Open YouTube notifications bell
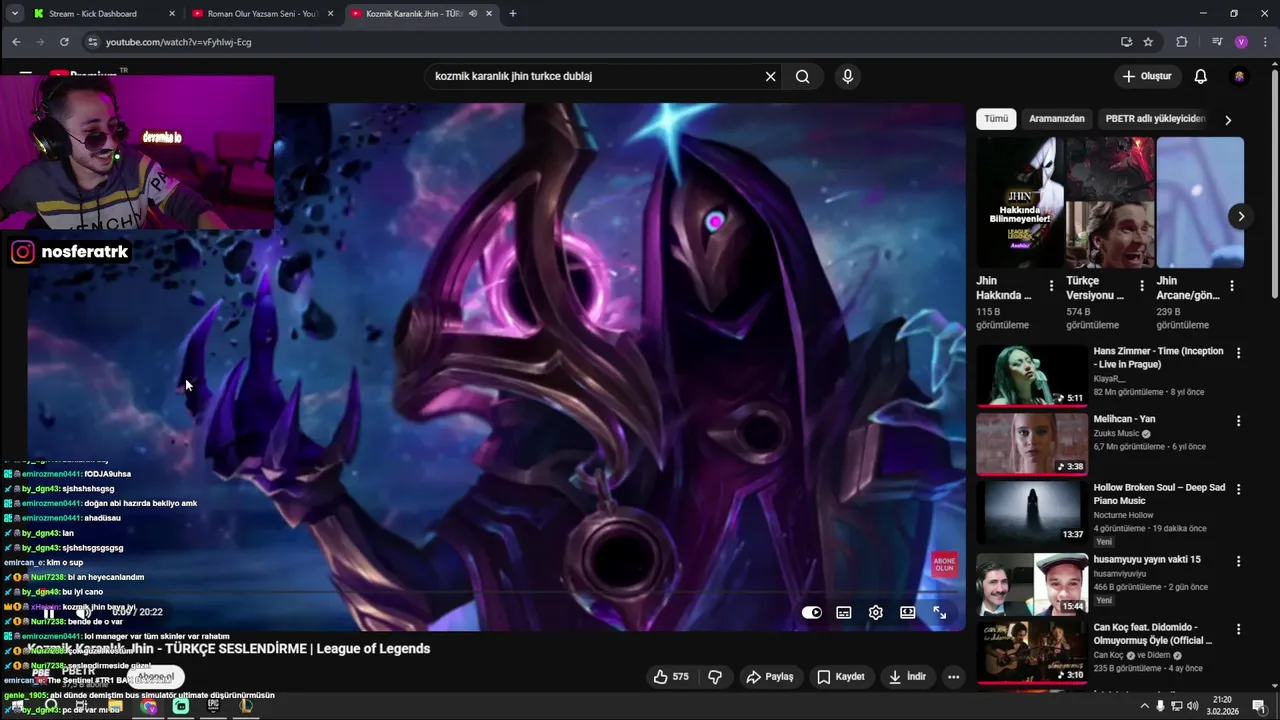1280x720 pixels. [x=1201, y=76]
